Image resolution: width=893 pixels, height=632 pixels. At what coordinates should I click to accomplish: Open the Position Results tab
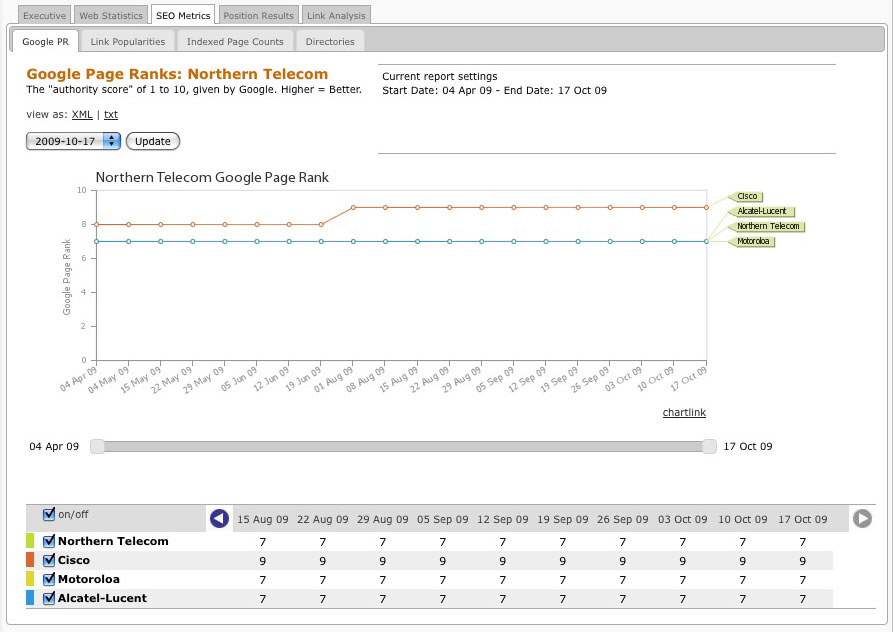[x=259, y=15]
